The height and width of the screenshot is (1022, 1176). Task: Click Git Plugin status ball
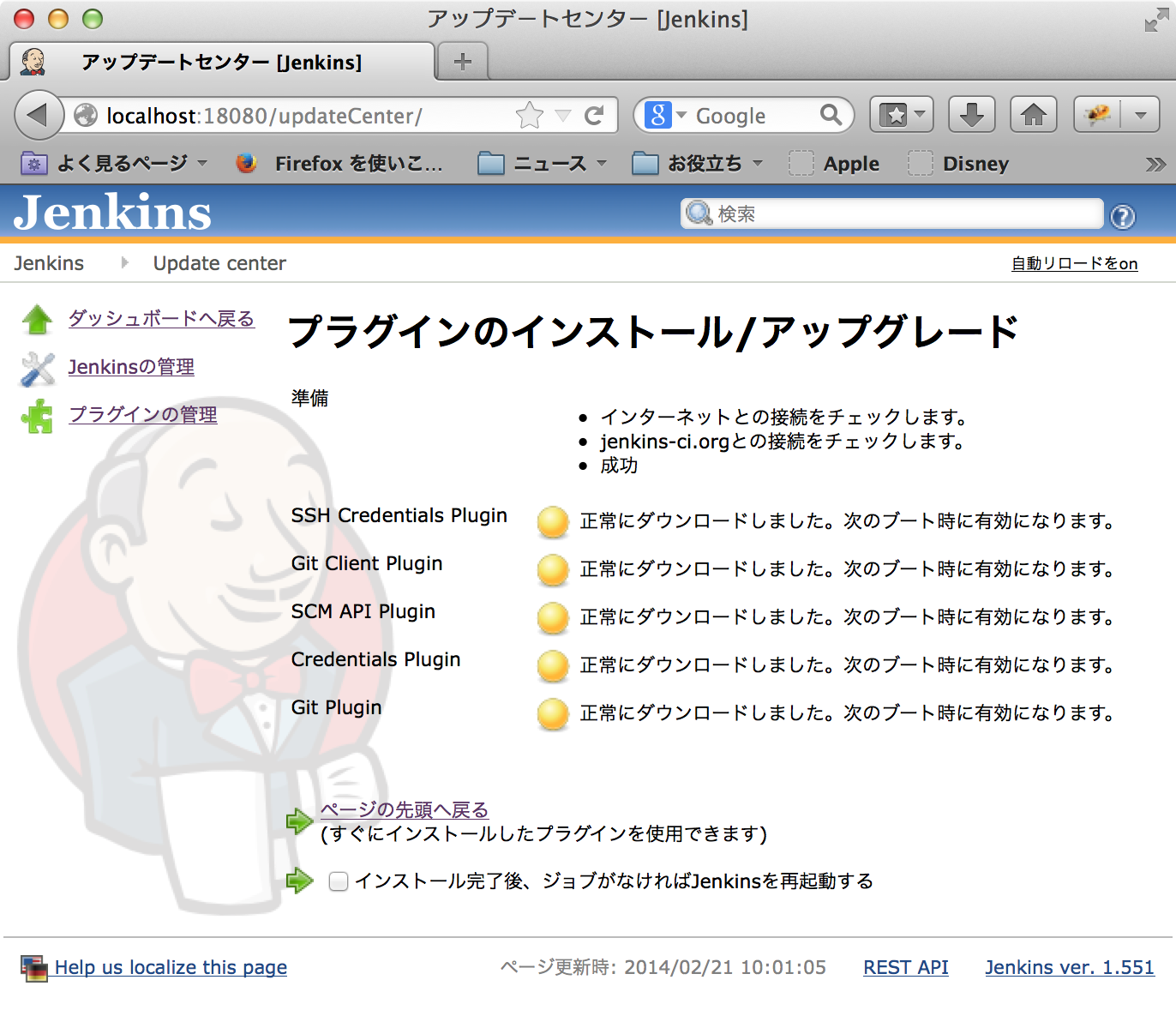(x=553, y=713)
